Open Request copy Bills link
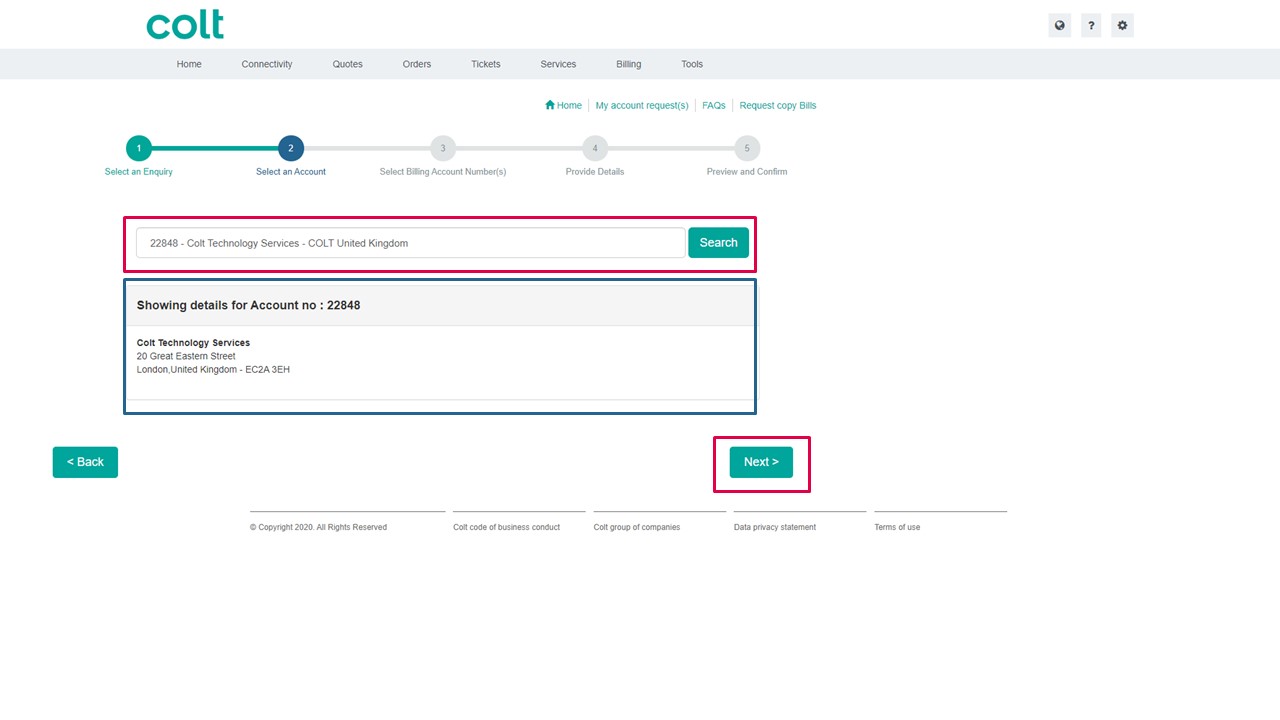Image resolution: width=1280 pixels, height=720 pixels. (778, 105)
